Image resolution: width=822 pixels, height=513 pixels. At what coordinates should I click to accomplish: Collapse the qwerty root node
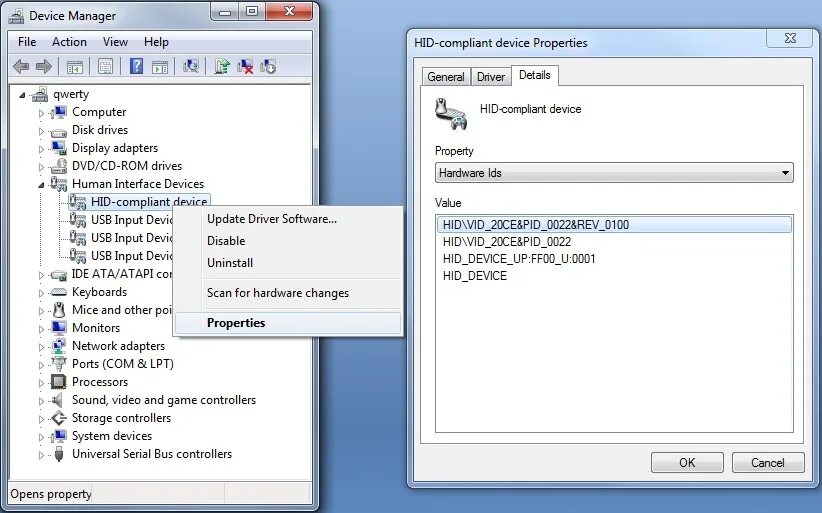[x=22, y=95]
